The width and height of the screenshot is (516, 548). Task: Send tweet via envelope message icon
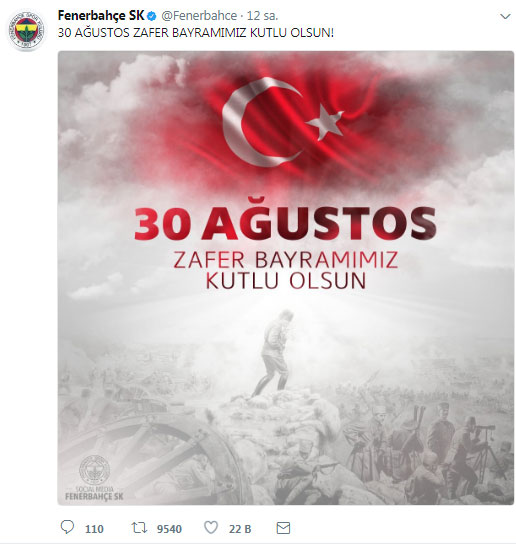283,528
